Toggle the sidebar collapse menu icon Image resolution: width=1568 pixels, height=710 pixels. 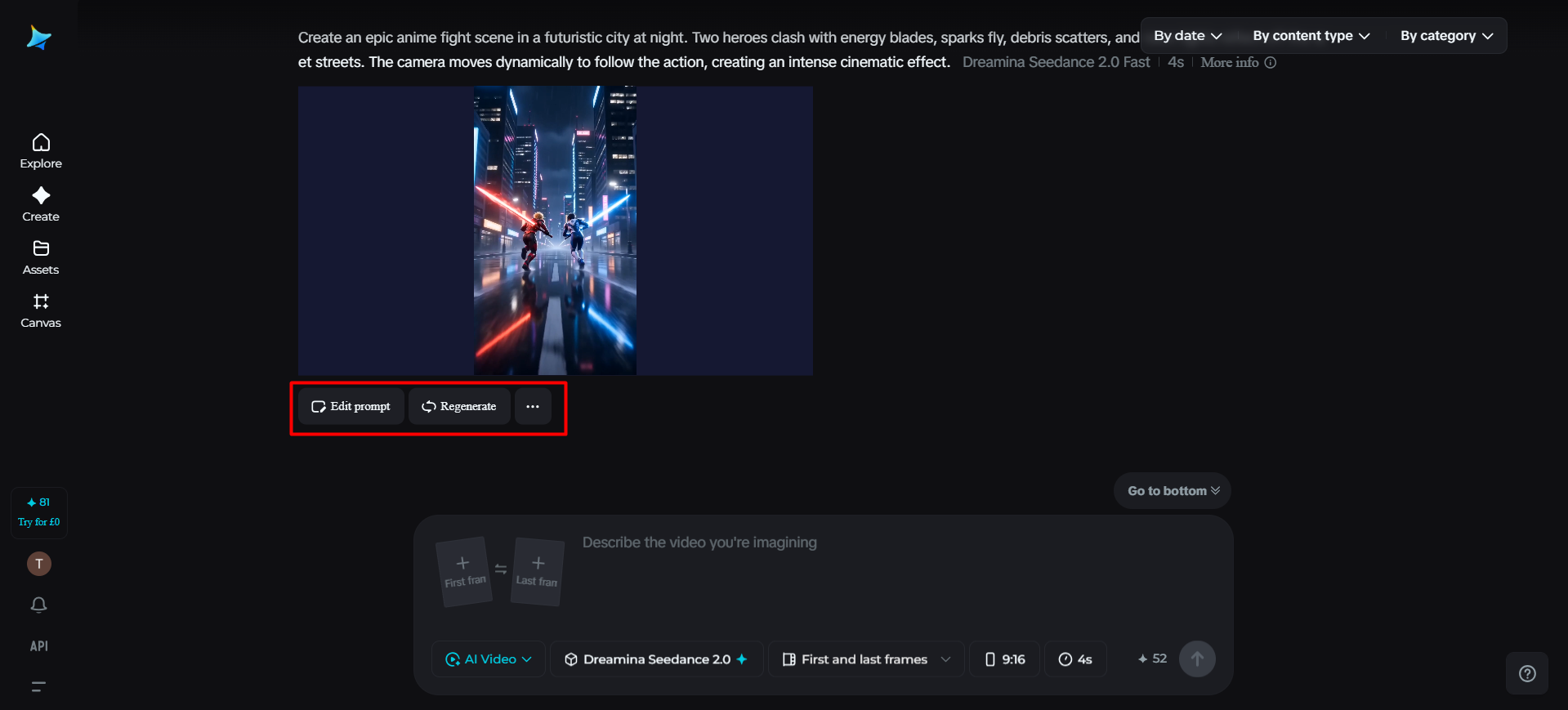[x=38, y=686]
